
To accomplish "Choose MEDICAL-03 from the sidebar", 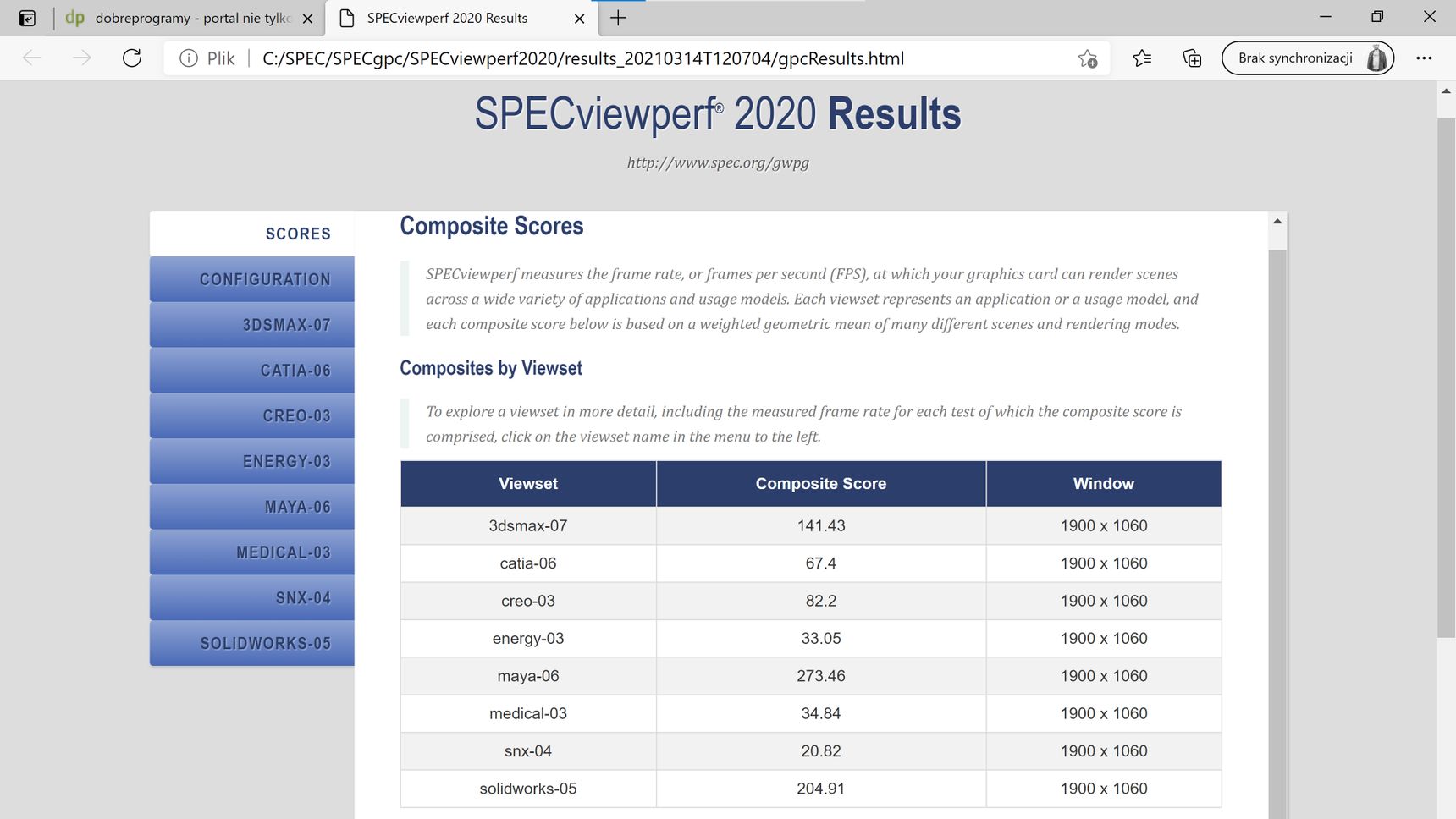I will click(252, 552).
